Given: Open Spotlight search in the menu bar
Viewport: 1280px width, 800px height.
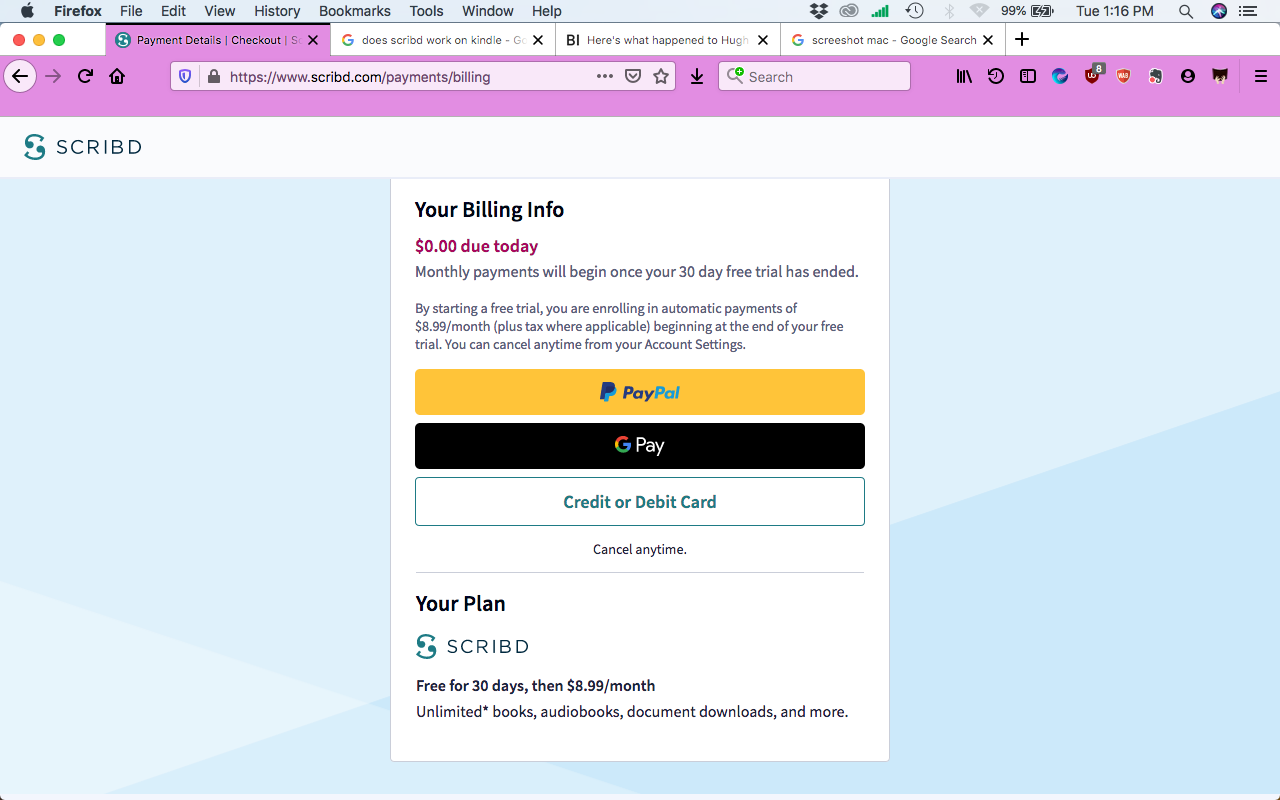Looking at the screenshot, I should click(1186, 11).
